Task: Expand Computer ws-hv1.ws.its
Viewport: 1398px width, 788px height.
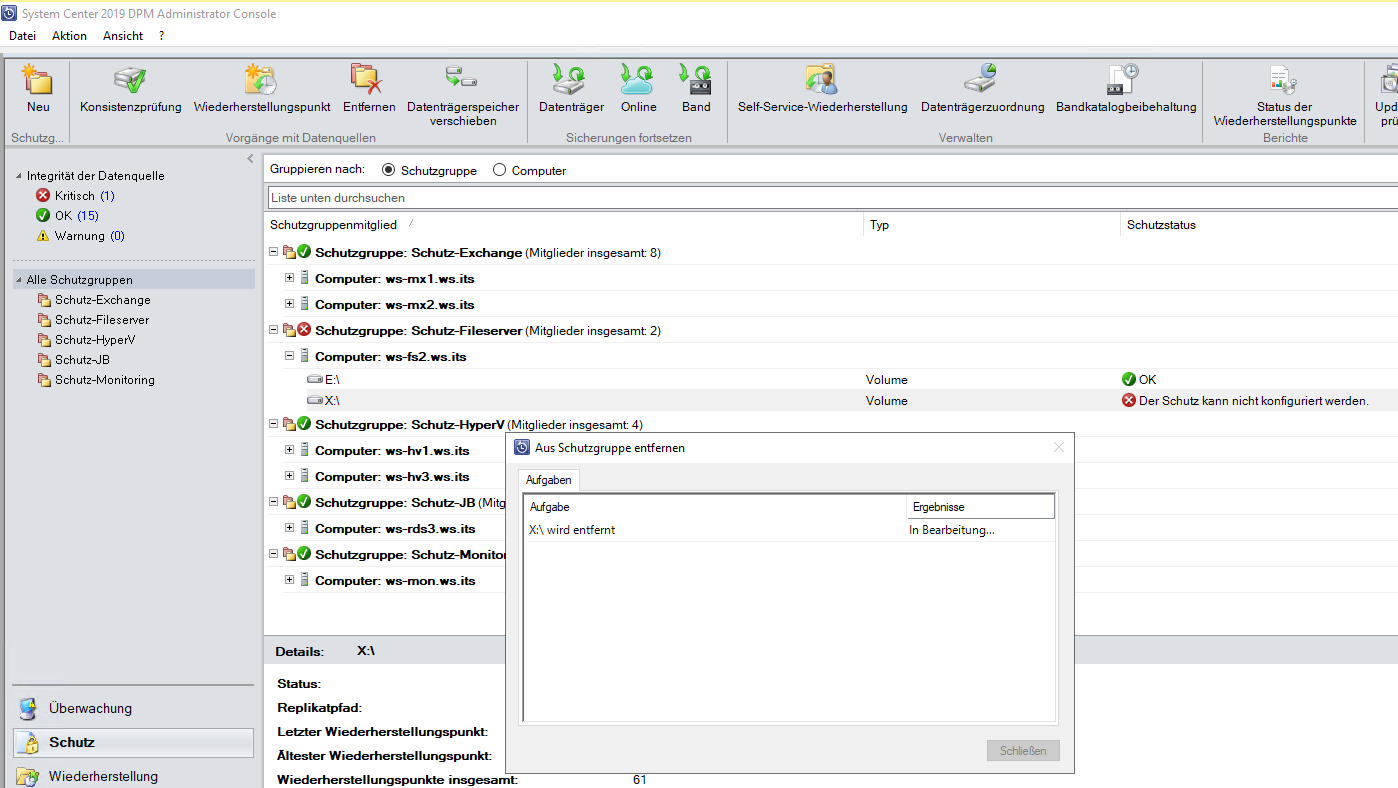Action: [x=290, y=450]
